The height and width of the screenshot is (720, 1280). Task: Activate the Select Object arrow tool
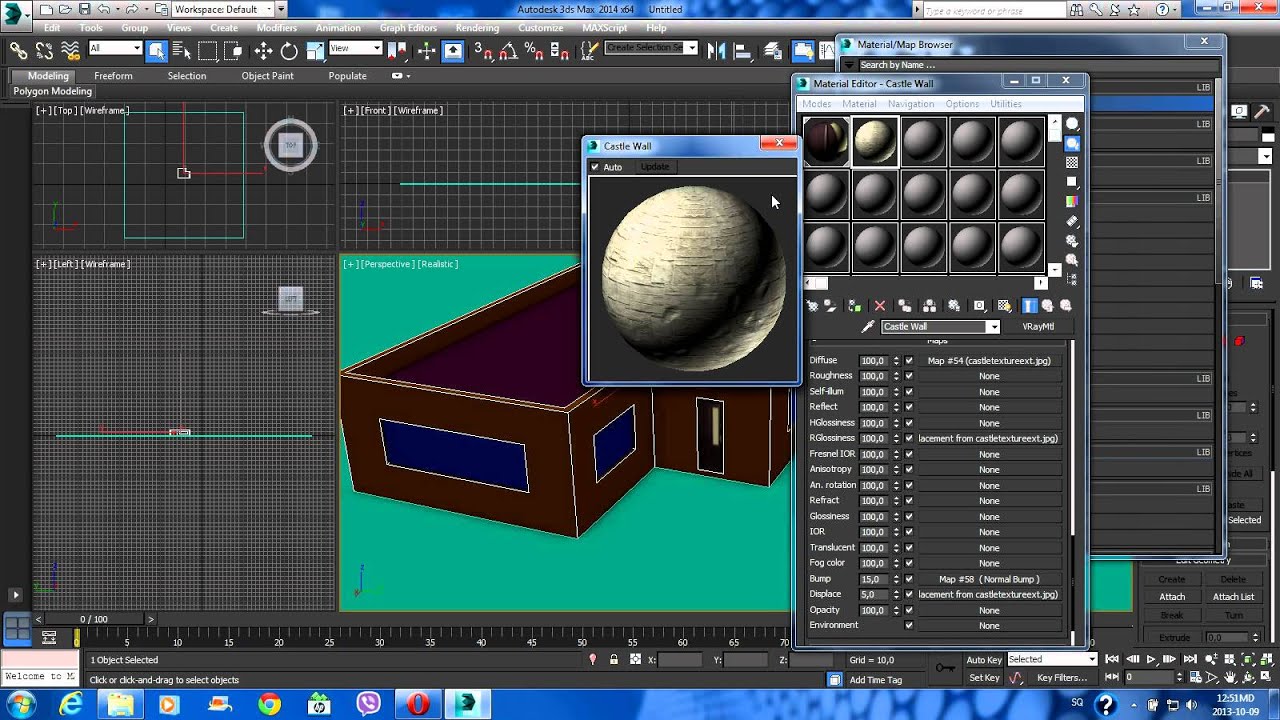coord(157,50)
